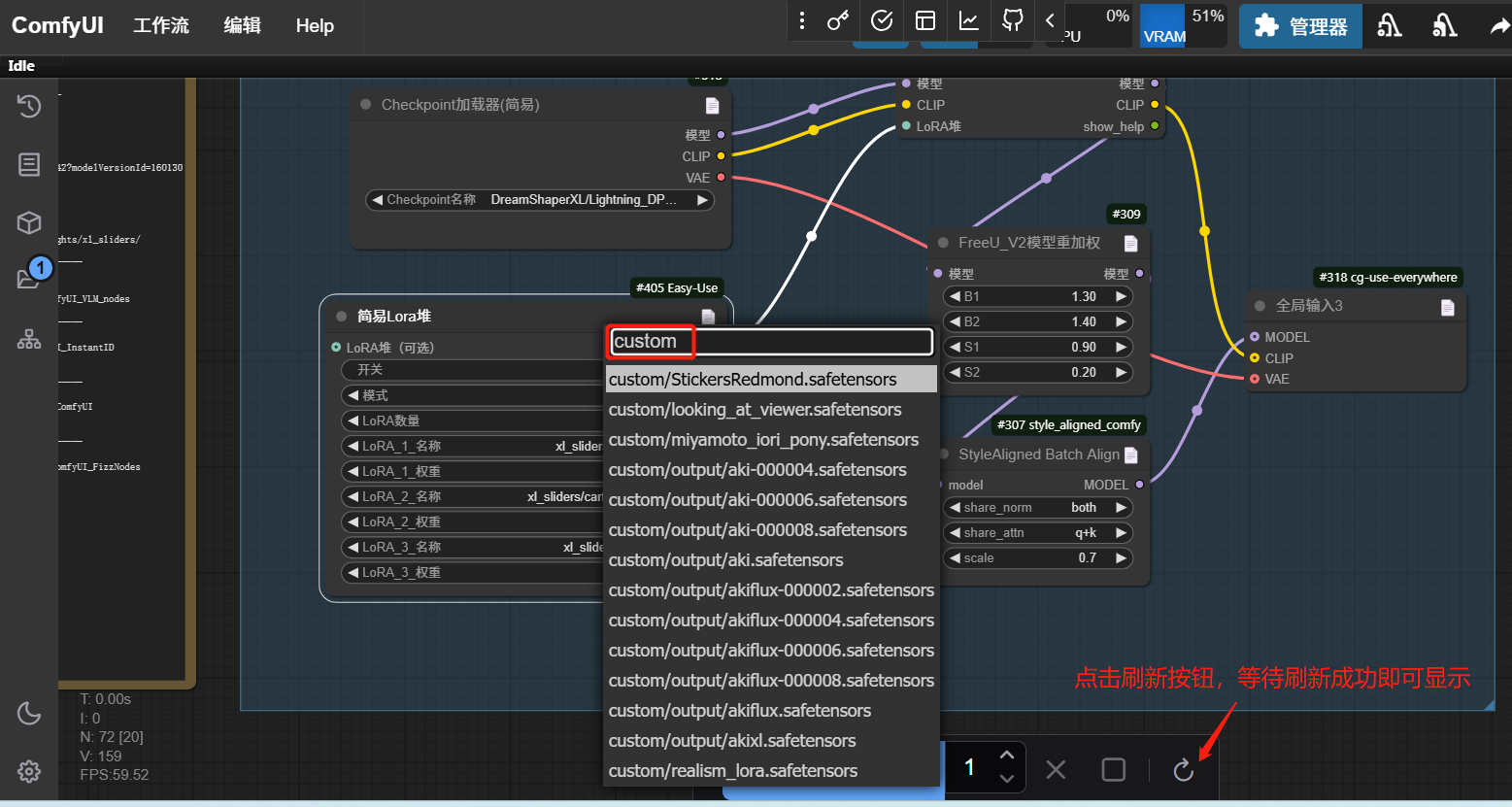Open document icon on Checkpoint加载器 node

pos(712,105)
